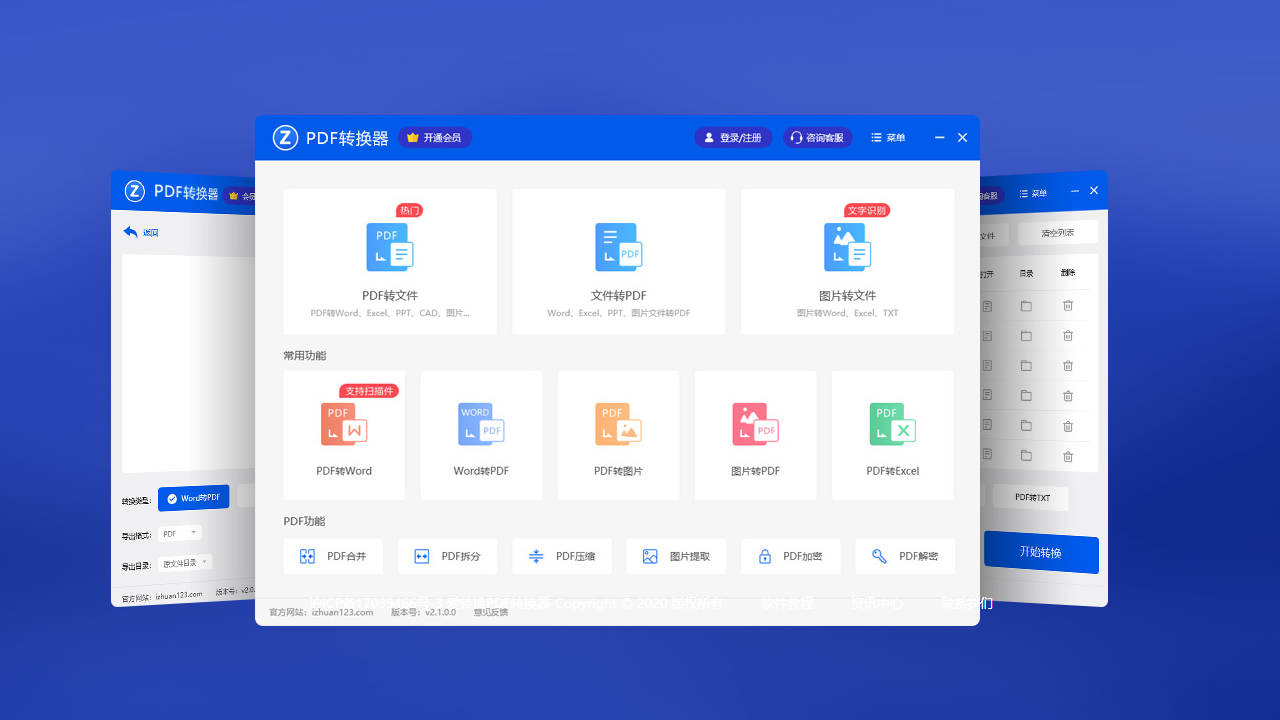The image size is (1280, 720).
Task: Open the 文件转PDF feature card
Action: [618, 260]
